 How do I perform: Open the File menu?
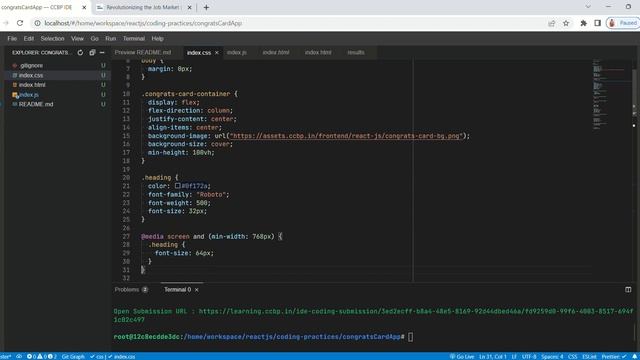point(12,39)
